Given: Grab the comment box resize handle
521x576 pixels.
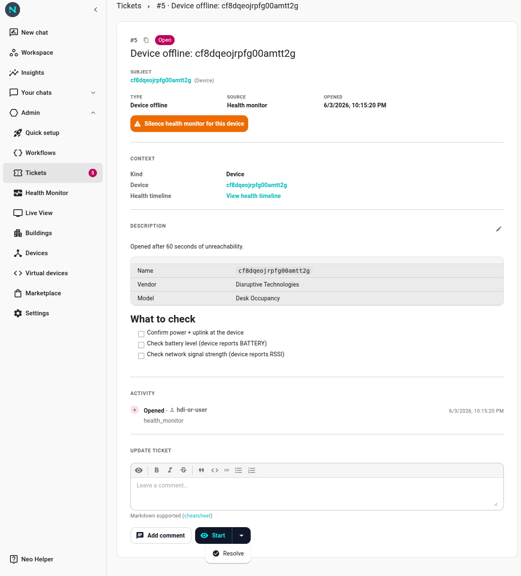Looking at the screenshot, I should (x=496, y=504).
